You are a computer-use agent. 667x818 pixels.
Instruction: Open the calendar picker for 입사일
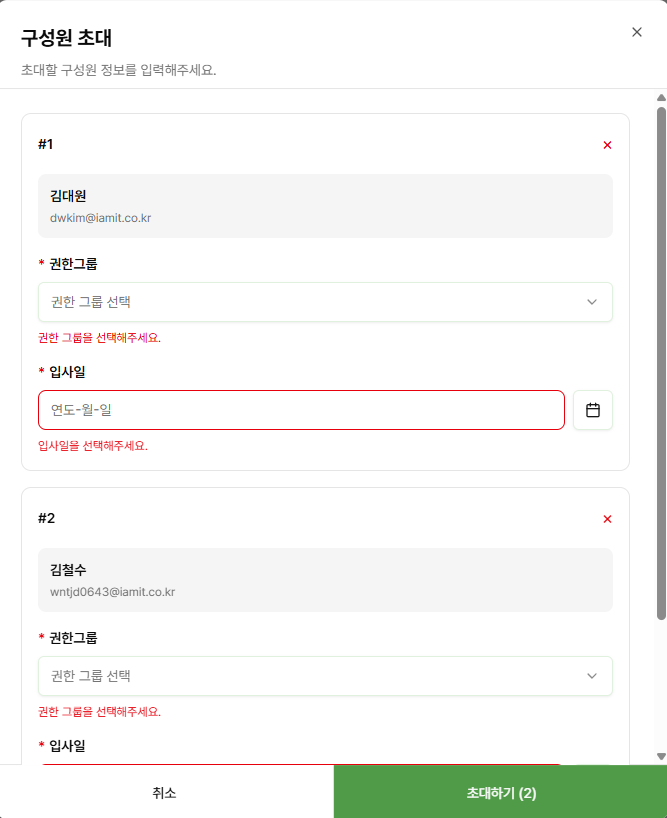[592, 410]
